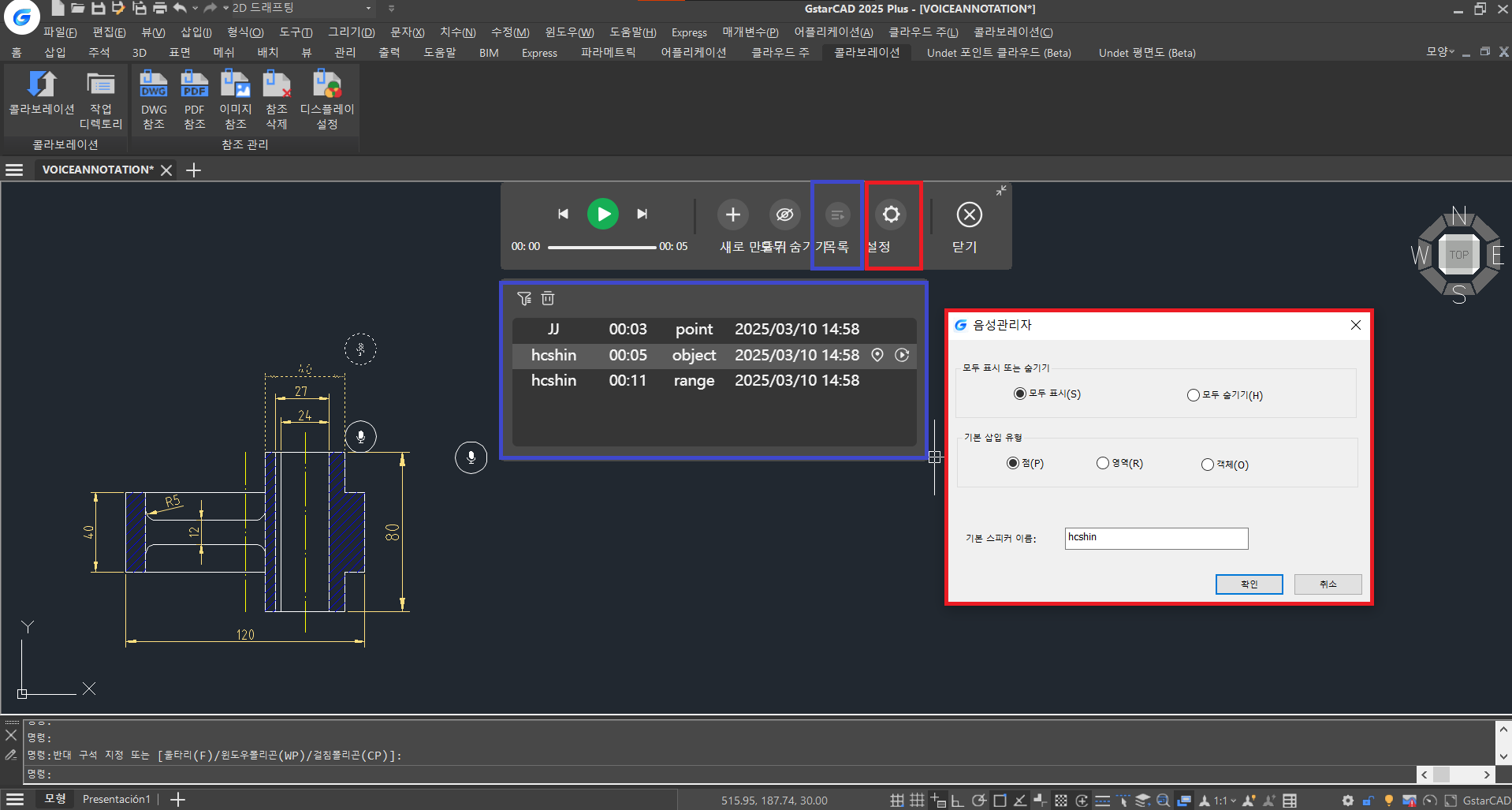Confirm voice manager with 확인
The image size is (1512, 810).
coord(1249,584)
